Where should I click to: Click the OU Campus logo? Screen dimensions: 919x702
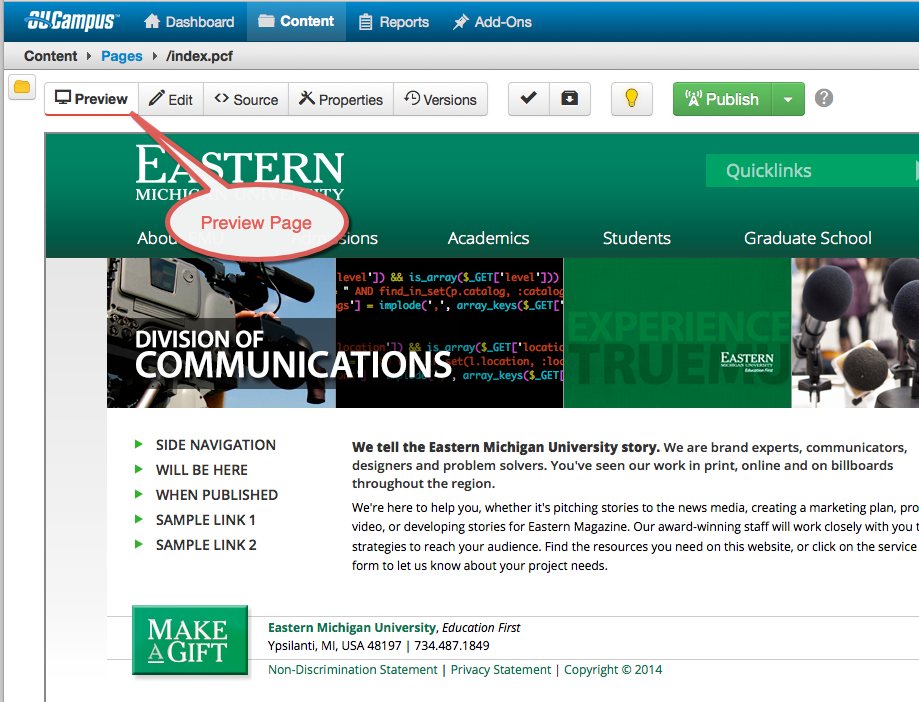pos(72,22)
